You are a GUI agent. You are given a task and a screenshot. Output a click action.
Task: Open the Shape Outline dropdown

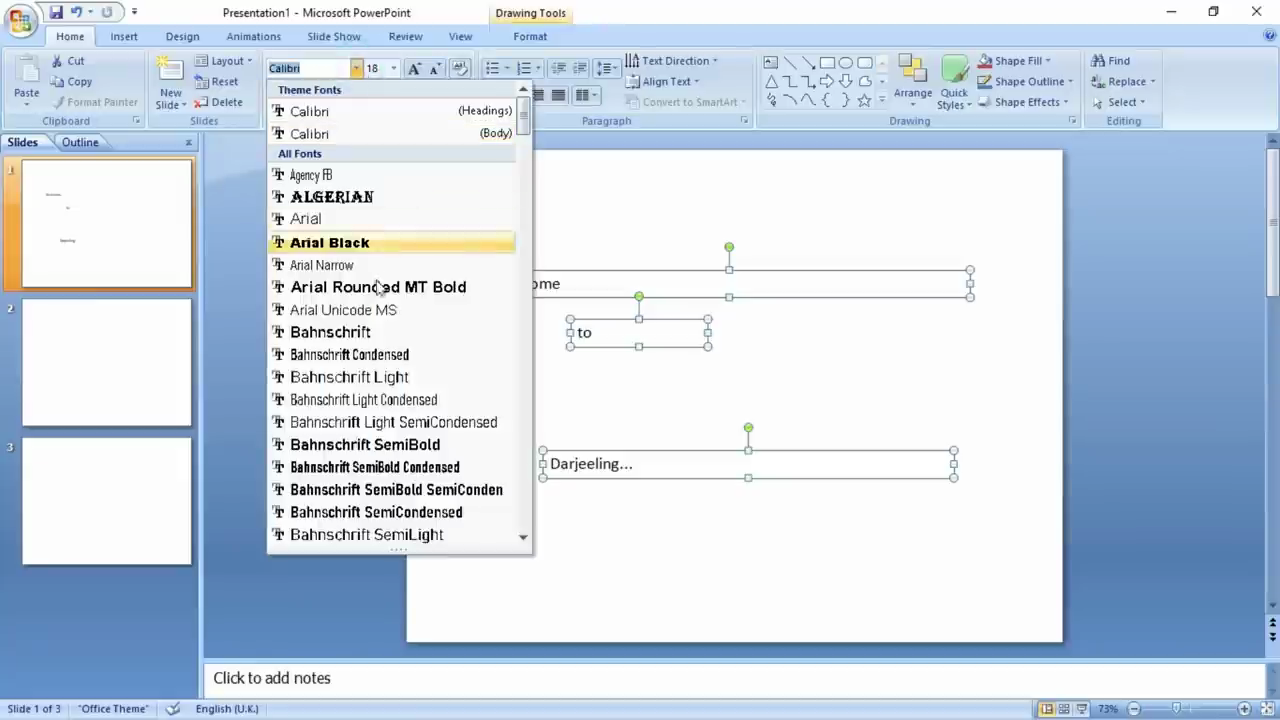[x=1025, y=82]
